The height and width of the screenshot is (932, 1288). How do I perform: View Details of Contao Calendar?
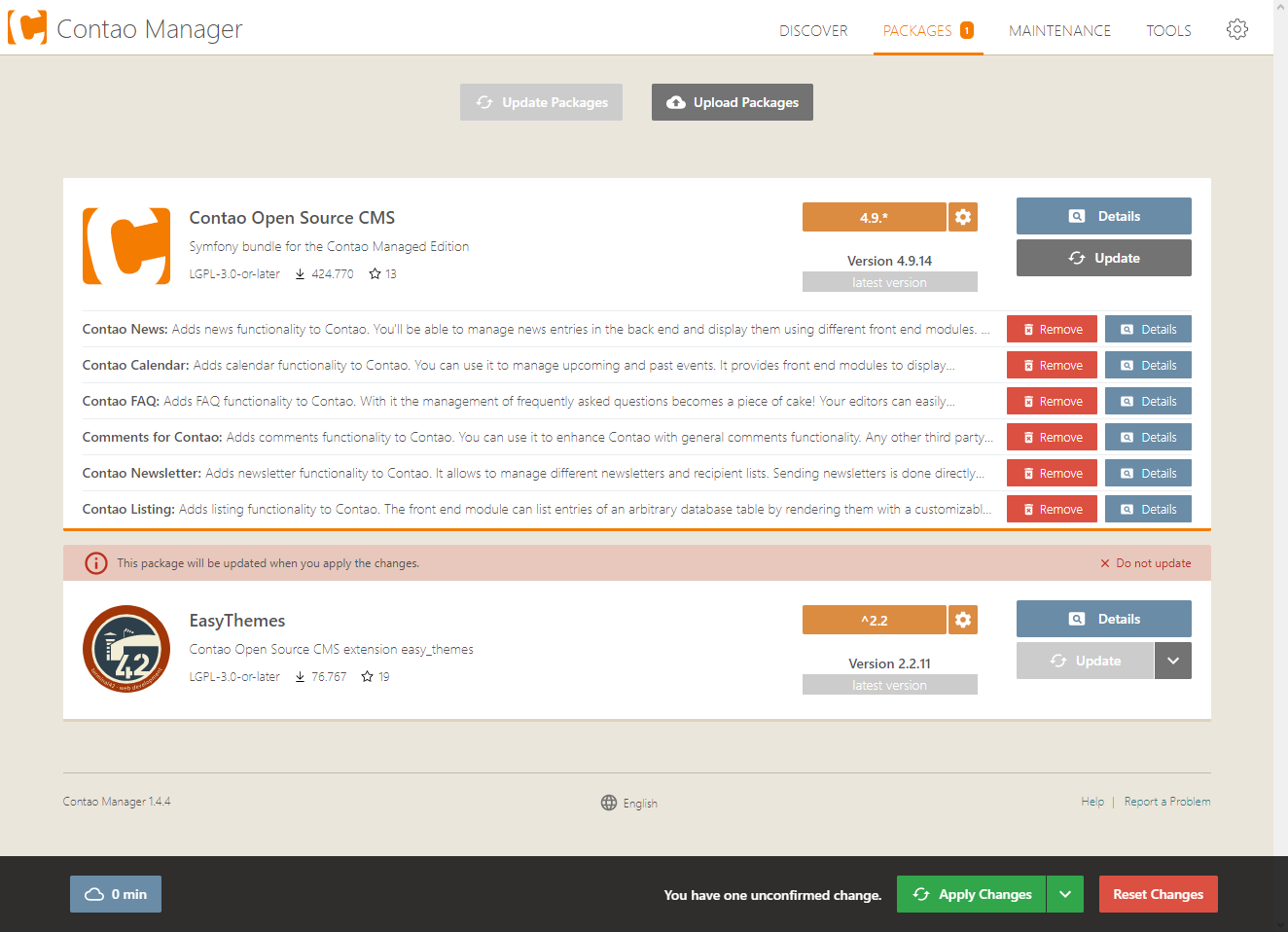(1148, 365)
